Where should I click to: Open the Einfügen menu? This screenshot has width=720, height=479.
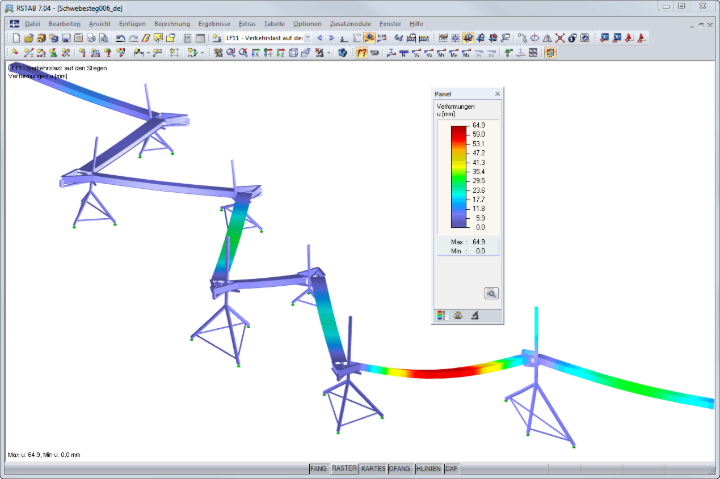click(x=132, y=23)
